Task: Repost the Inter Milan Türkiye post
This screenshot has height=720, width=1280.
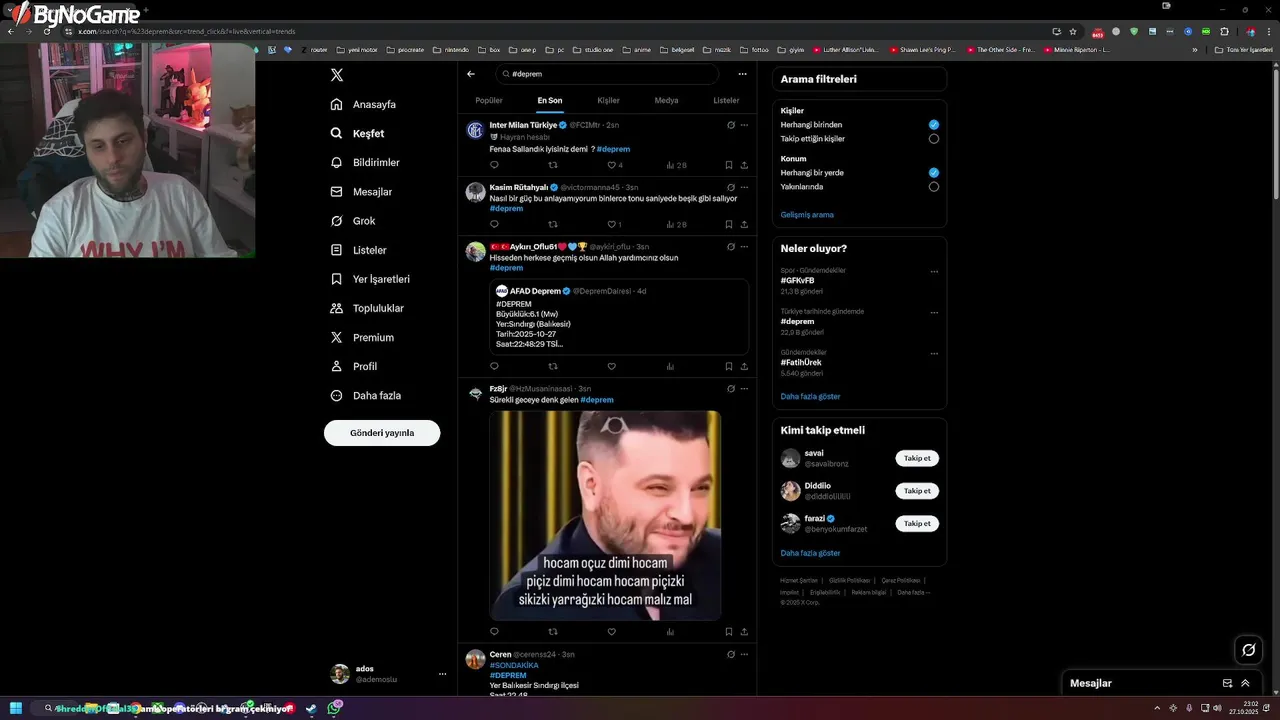Action: coord(553,165)
